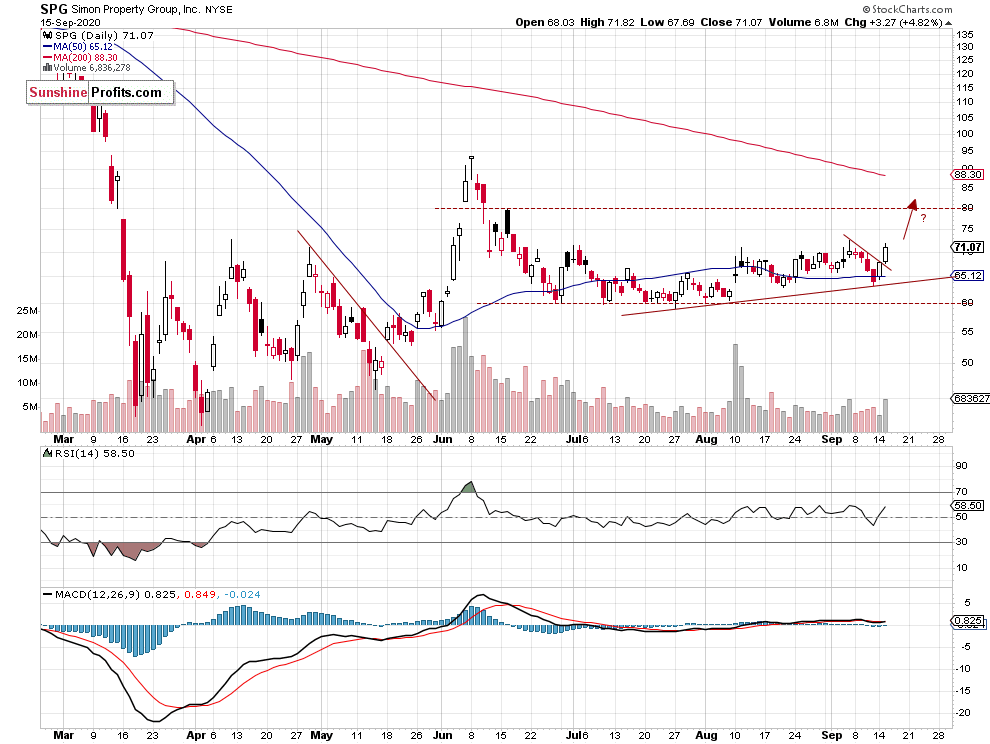Click the 71.07 last price label
The height and width of the screenshot is (744, 990).
pyautogui.click(x=967, y=247)
